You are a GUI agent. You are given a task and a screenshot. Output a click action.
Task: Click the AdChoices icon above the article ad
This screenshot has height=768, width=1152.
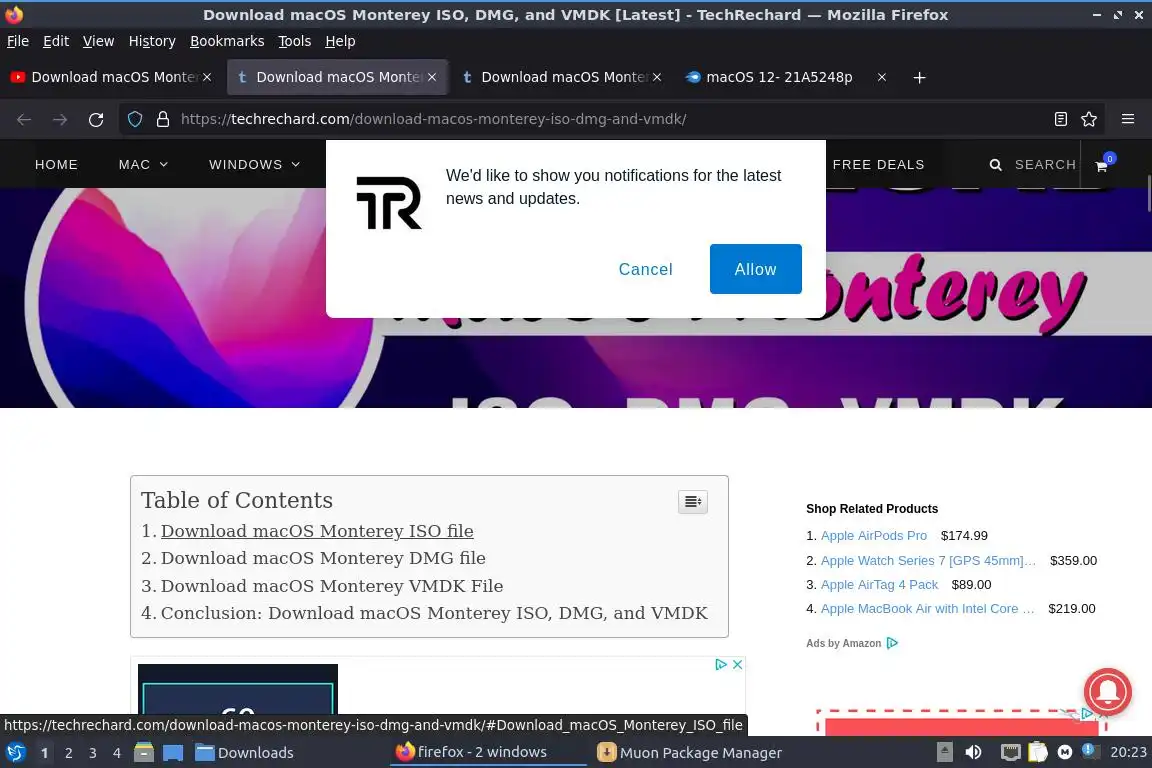721,664
